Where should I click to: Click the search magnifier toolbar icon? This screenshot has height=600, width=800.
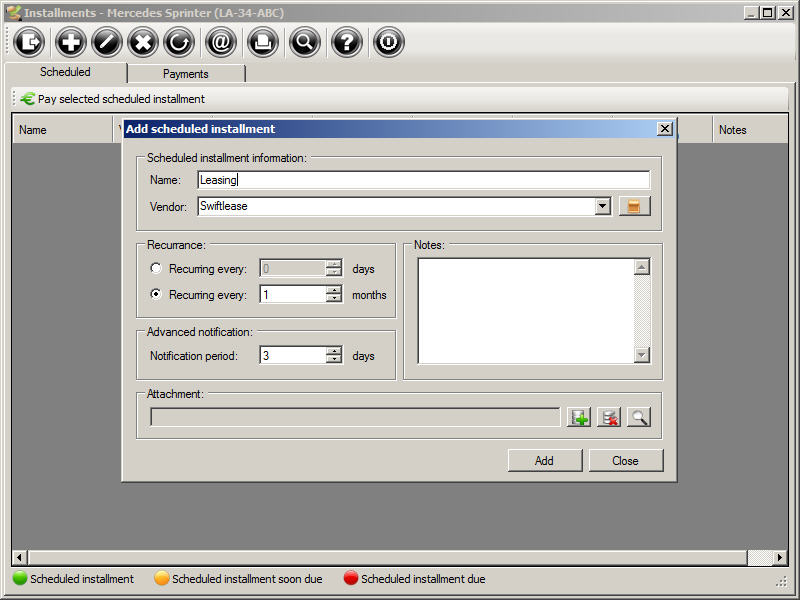coord(304,42)
